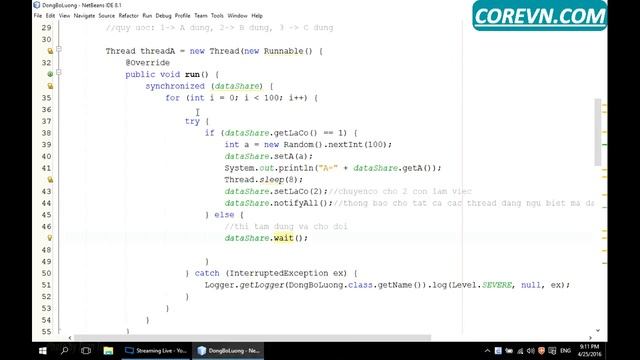This screenshot has width=640, height=360.
Task: Click horizontal scrollbar left arrow
Action: pyautogui.click(x=70, y=338)
